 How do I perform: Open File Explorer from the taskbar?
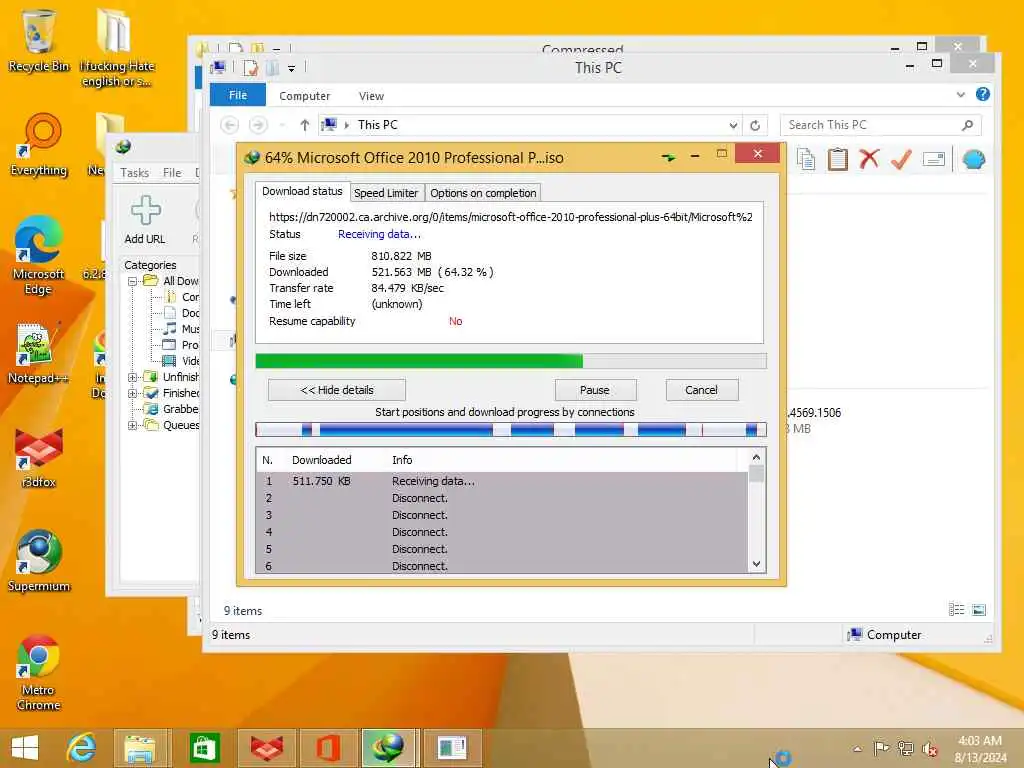(x=140, y=748)
